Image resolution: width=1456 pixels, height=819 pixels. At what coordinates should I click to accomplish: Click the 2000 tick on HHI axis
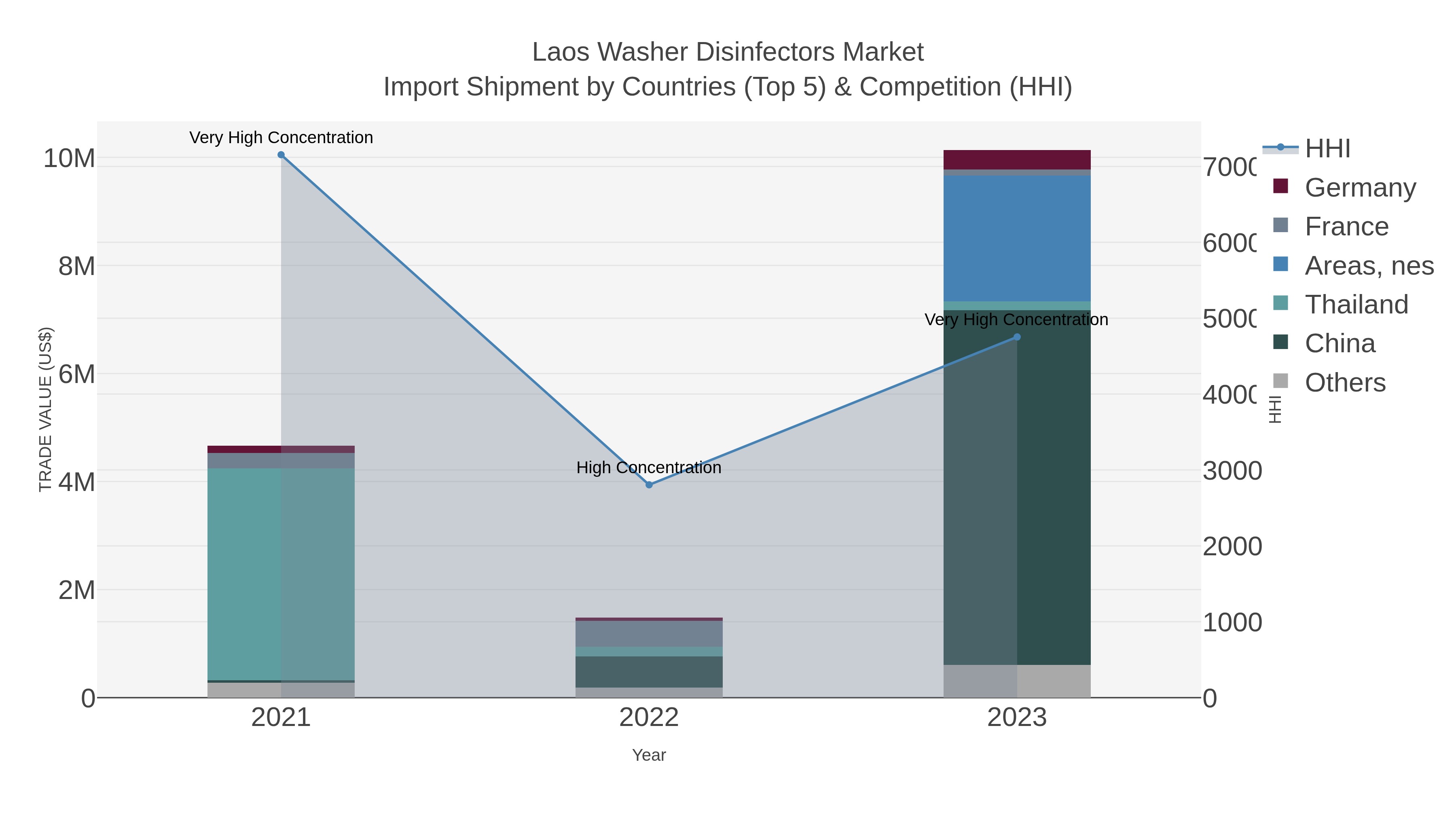point(1232,546)
